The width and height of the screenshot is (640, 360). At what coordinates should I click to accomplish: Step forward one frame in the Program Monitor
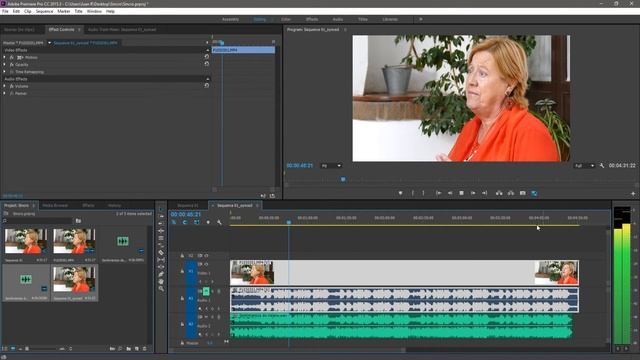pyautogui.click(x=473, y=193)
